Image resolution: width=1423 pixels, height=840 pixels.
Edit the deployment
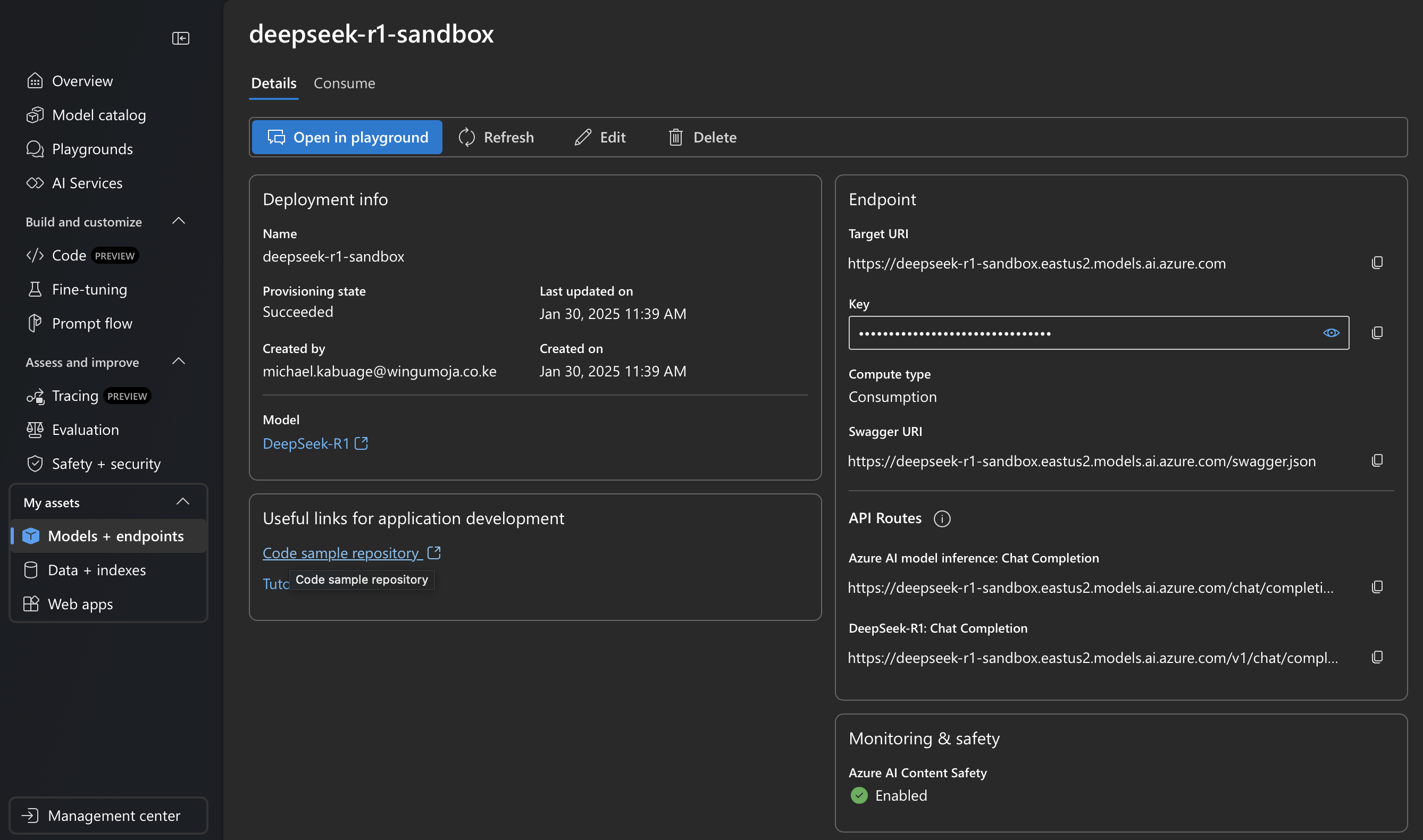coord(600,137)
